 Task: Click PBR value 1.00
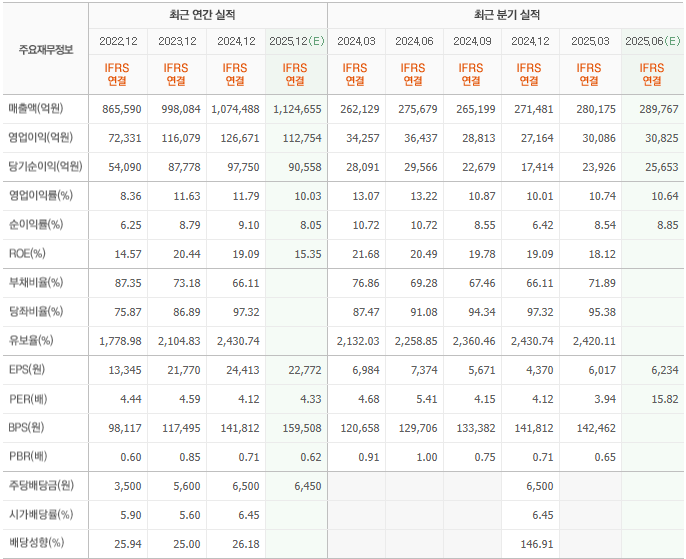[427, 458]
